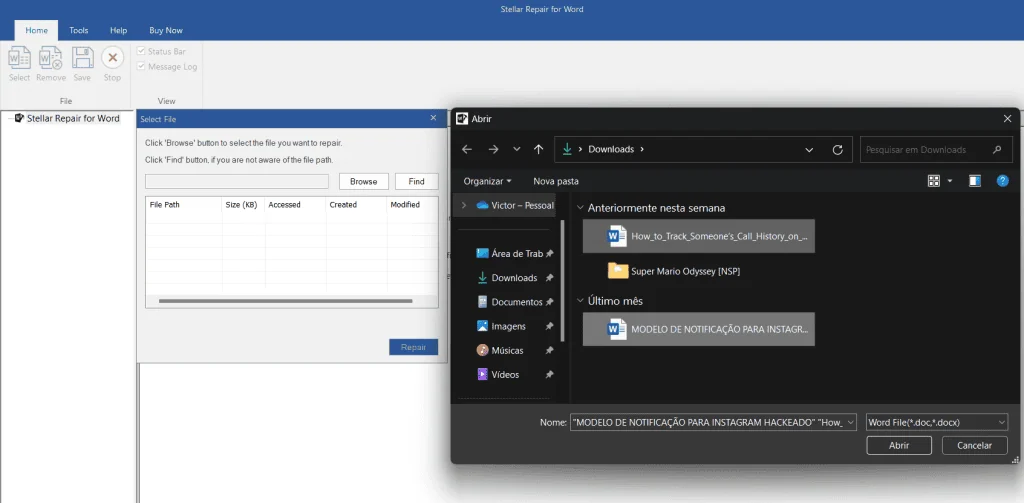Toggle the preview pane icon

(x=975, y=181)
